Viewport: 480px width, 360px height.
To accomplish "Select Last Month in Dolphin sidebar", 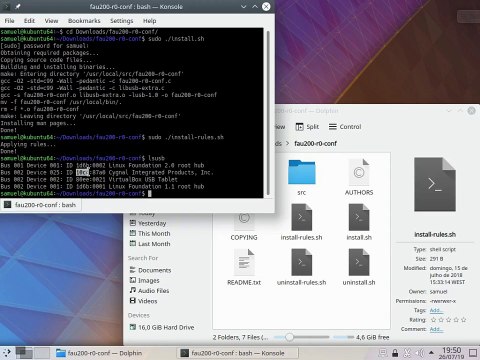I will pos(150,244).
